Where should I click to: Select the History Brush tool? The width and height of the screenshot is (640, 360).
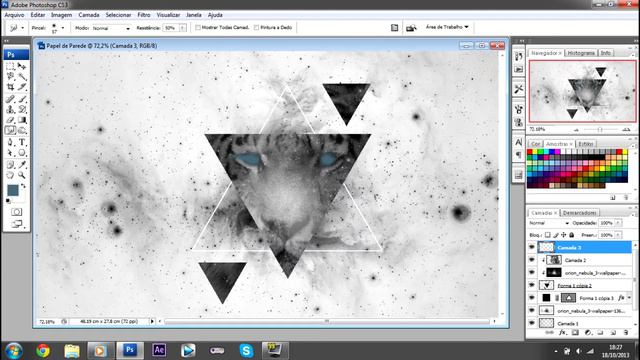[22, 109]
